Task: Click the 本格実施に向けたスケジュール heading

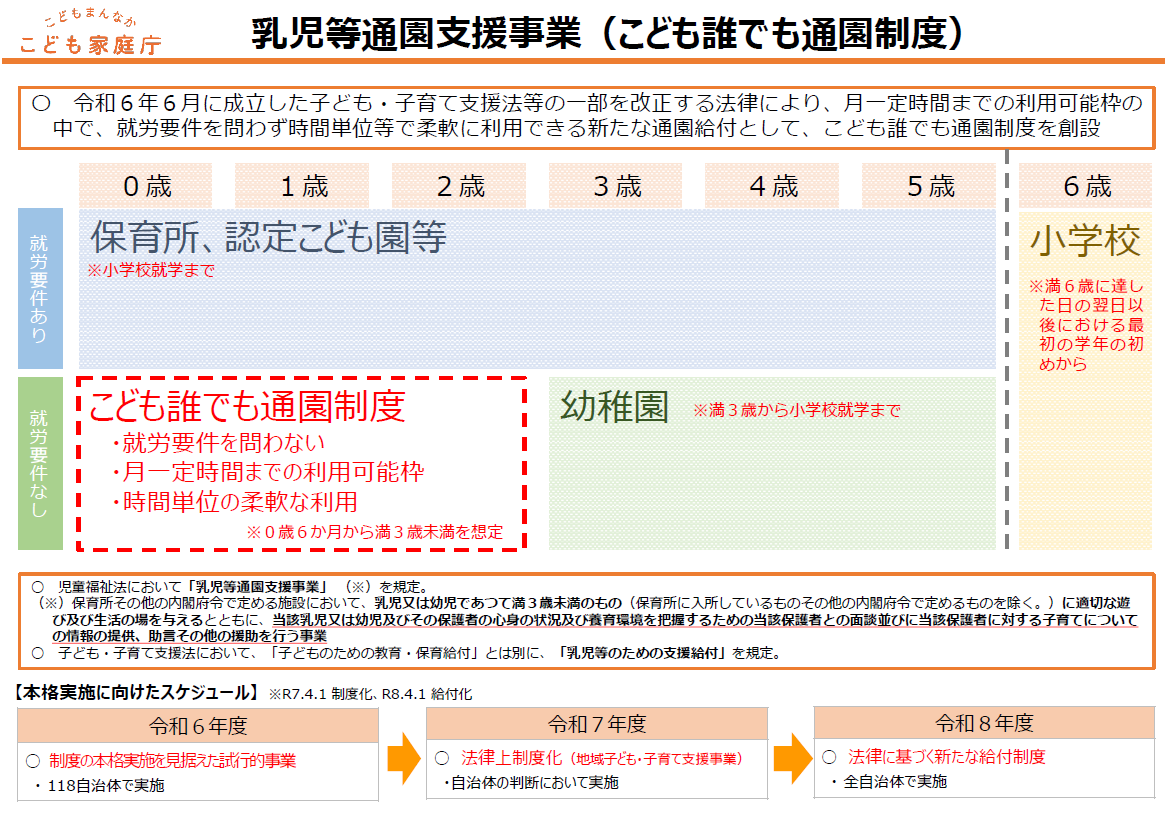Action: click(x=136, y=692)
